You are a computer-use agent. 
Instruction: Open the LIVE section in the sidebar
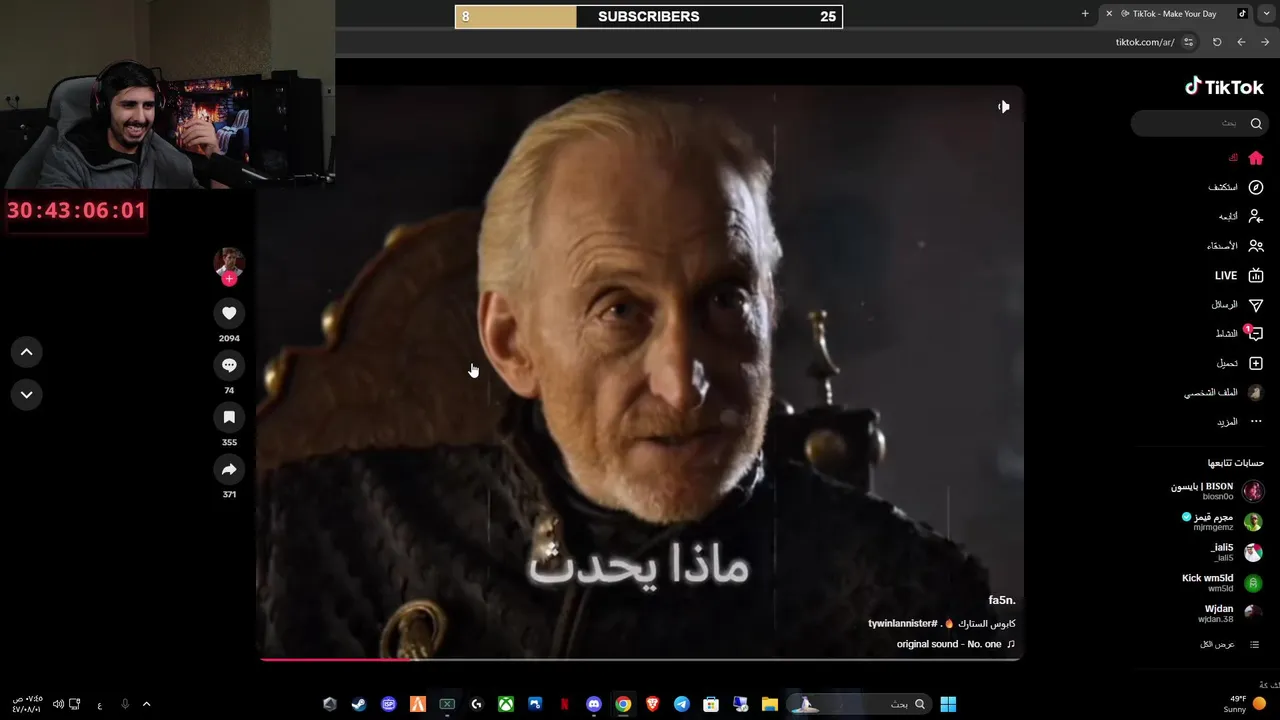pos(1239,275)
